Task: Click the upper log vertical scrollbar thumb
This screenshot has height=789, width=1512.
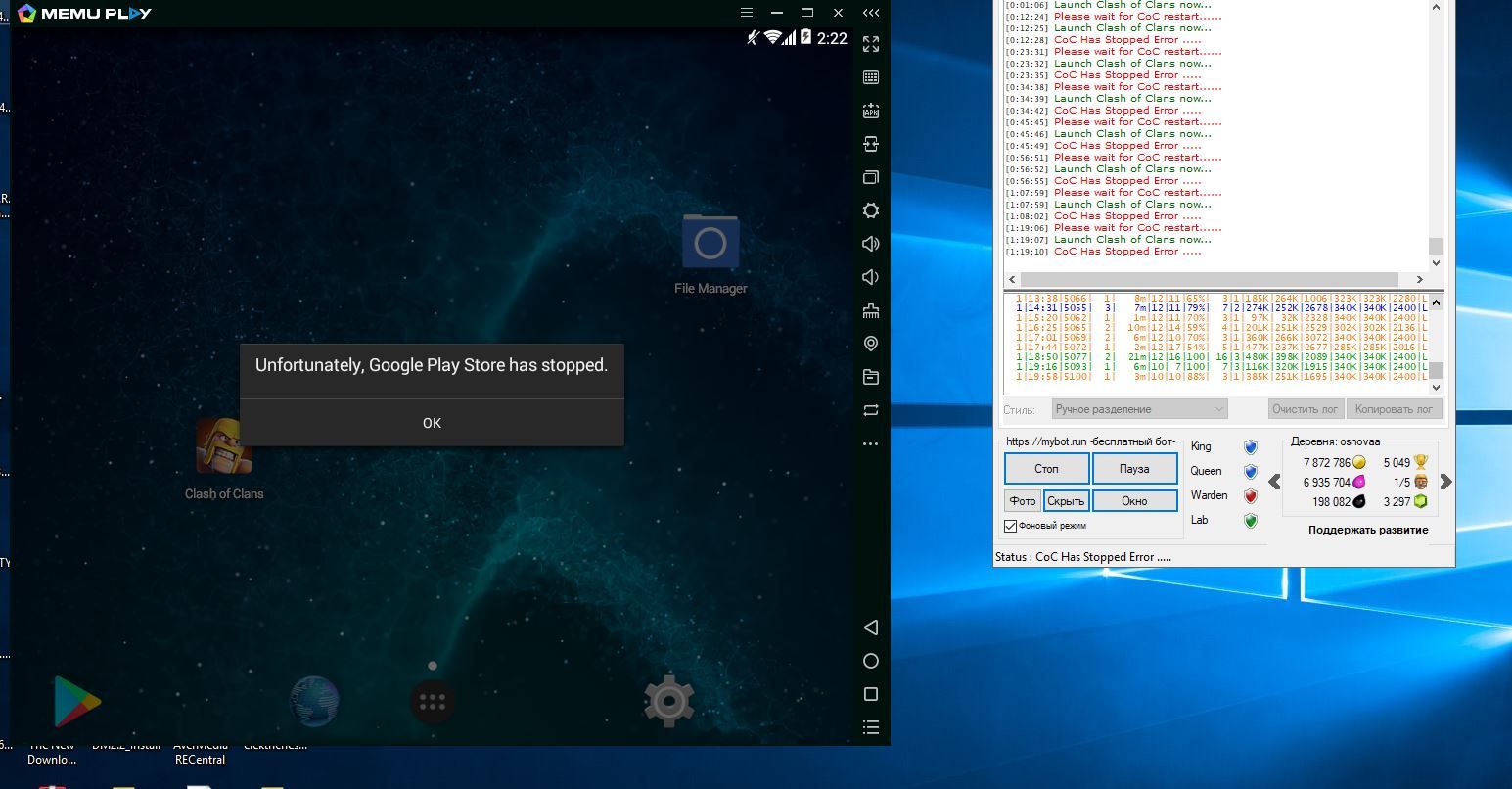Action: [x=1436, y=245]
